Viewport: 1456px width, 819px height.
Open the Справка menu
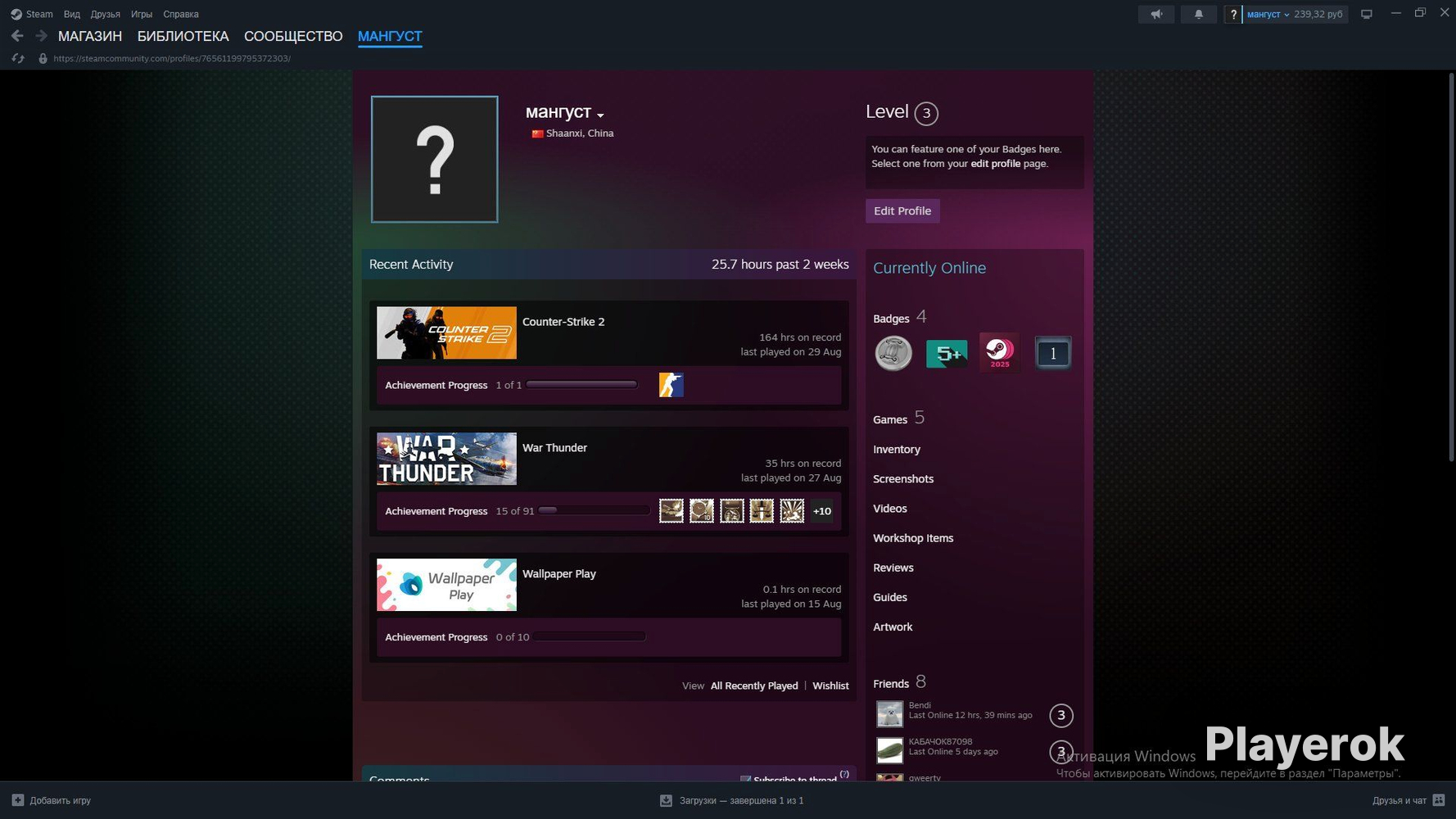pyautogui.click(x=181, y=14)
